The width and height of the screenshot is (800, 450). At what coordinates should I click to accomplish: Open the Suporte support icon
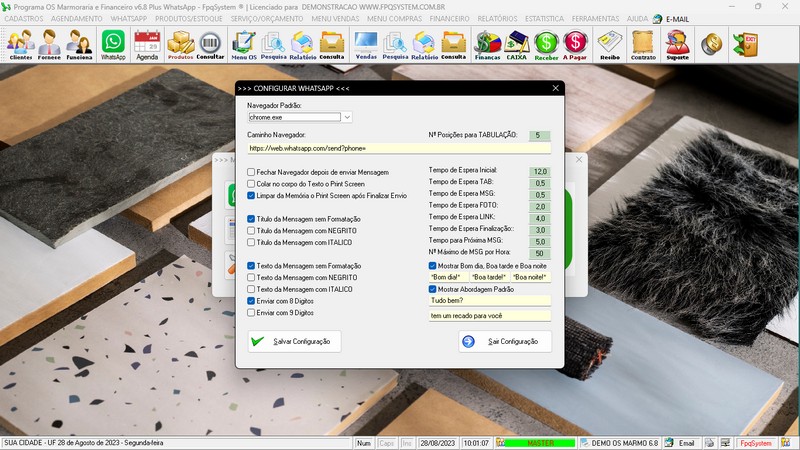[x=678, y=45]
